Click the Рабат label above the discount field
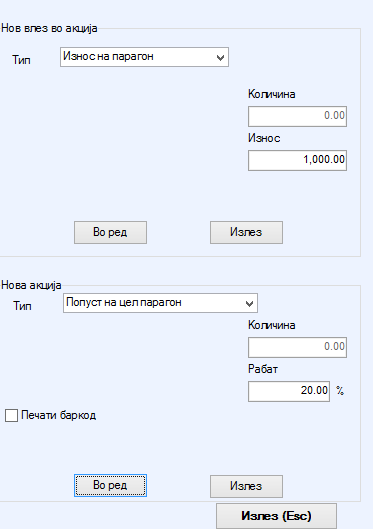Image resolution: width=373 pixels, height=529 pixels. click(263, 369)
